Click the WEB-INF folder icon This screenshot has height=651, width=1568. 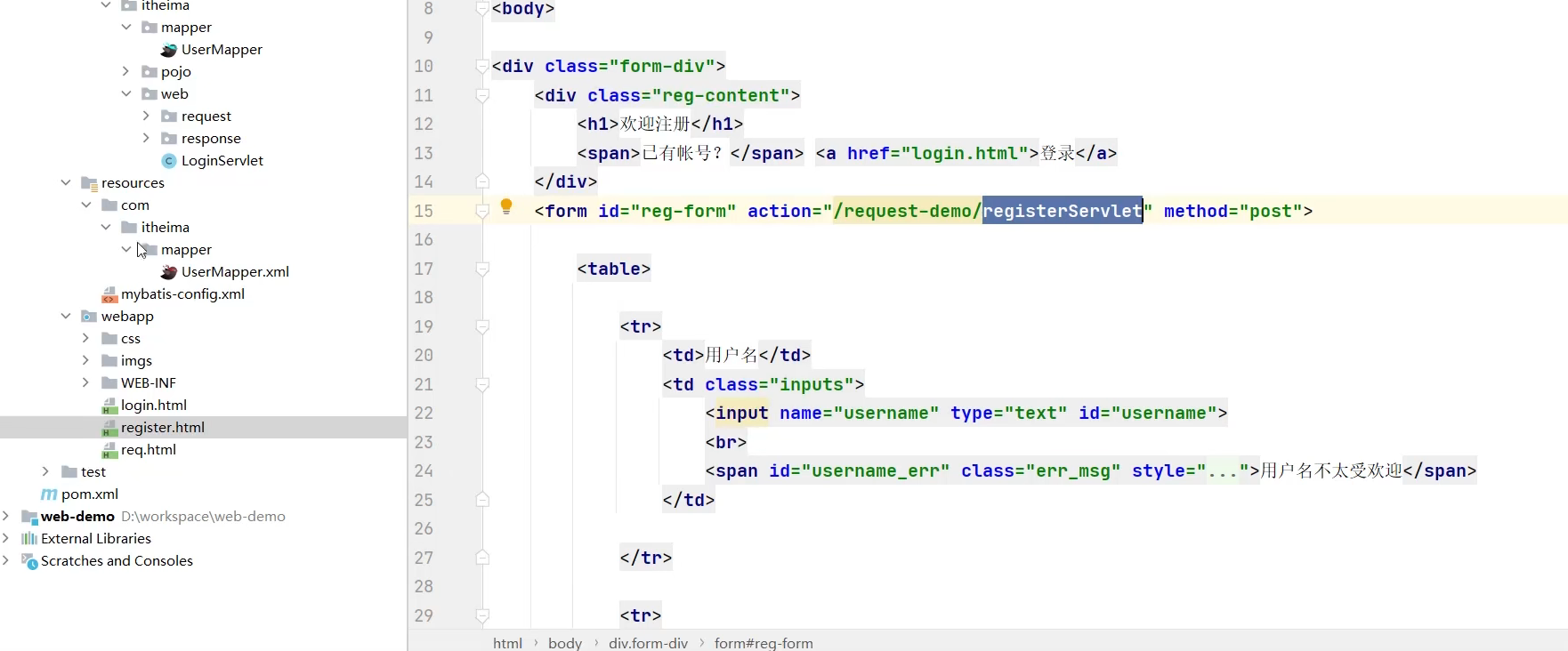109,383
